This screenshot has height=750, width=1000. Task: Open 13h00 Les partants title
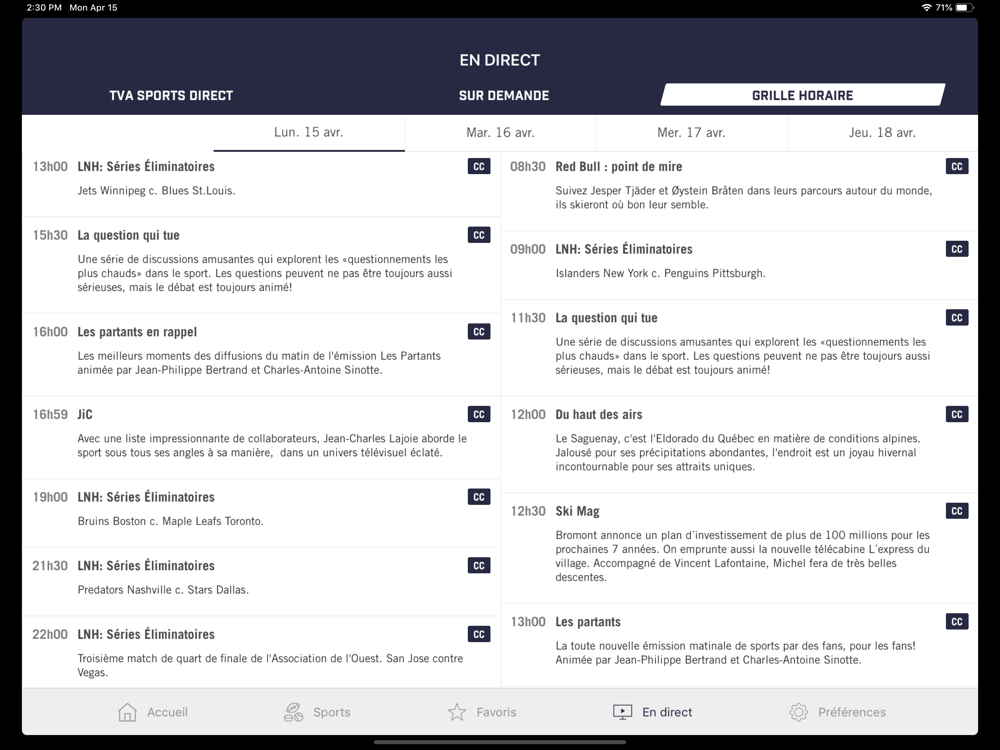click(x=588, y=622)
